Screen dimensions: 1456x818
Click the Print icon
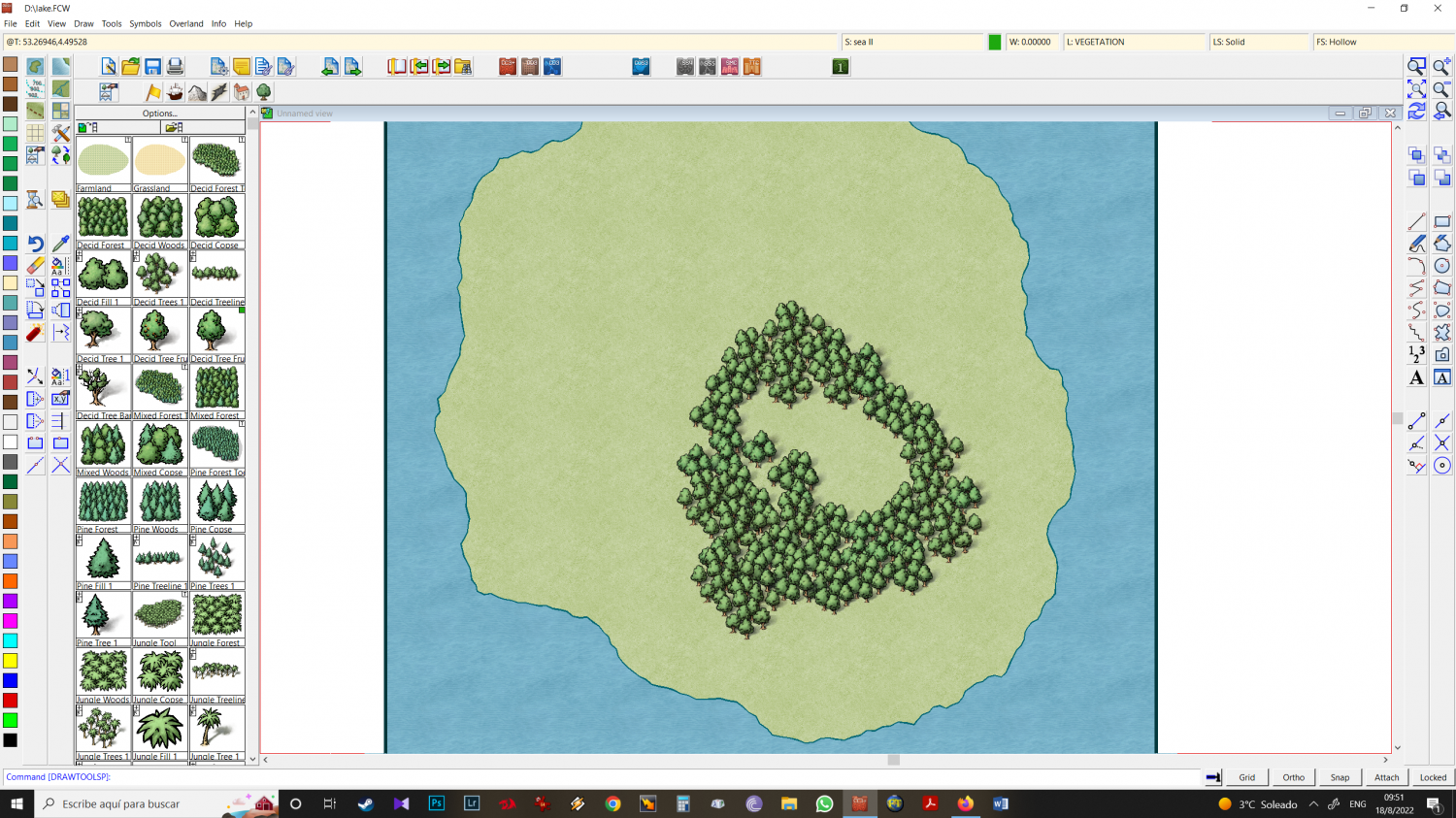[175, 67]
